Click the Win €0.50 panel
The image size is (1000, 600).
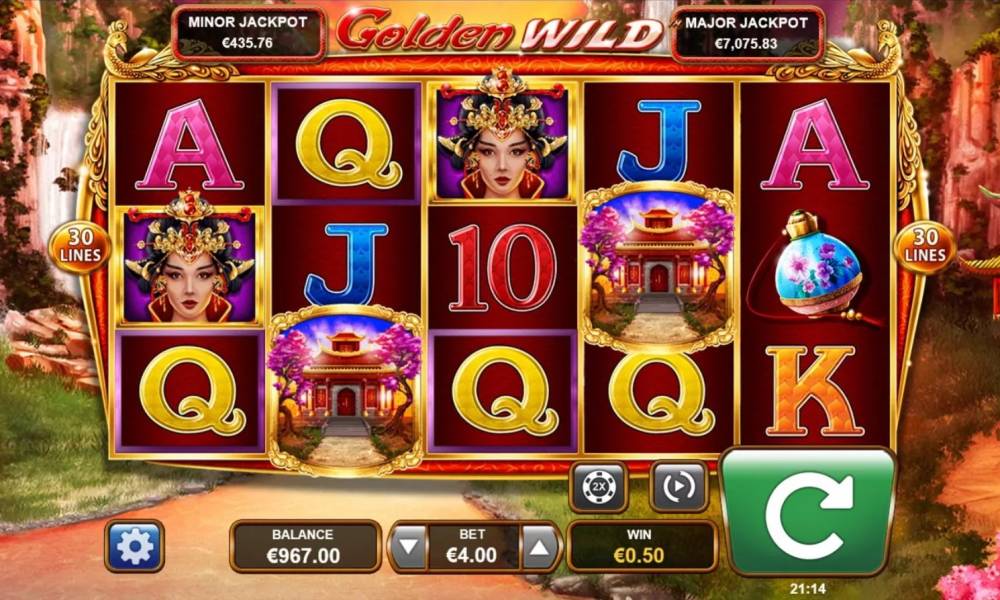(640, 546)
